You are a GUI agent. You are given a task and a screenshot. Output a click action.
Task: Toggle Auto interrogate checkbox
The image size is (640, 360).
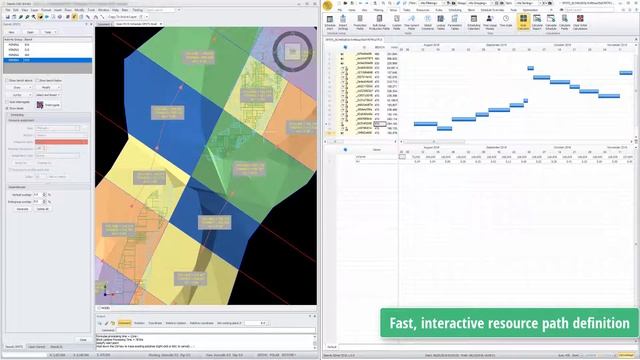click(x=7, y=102)
